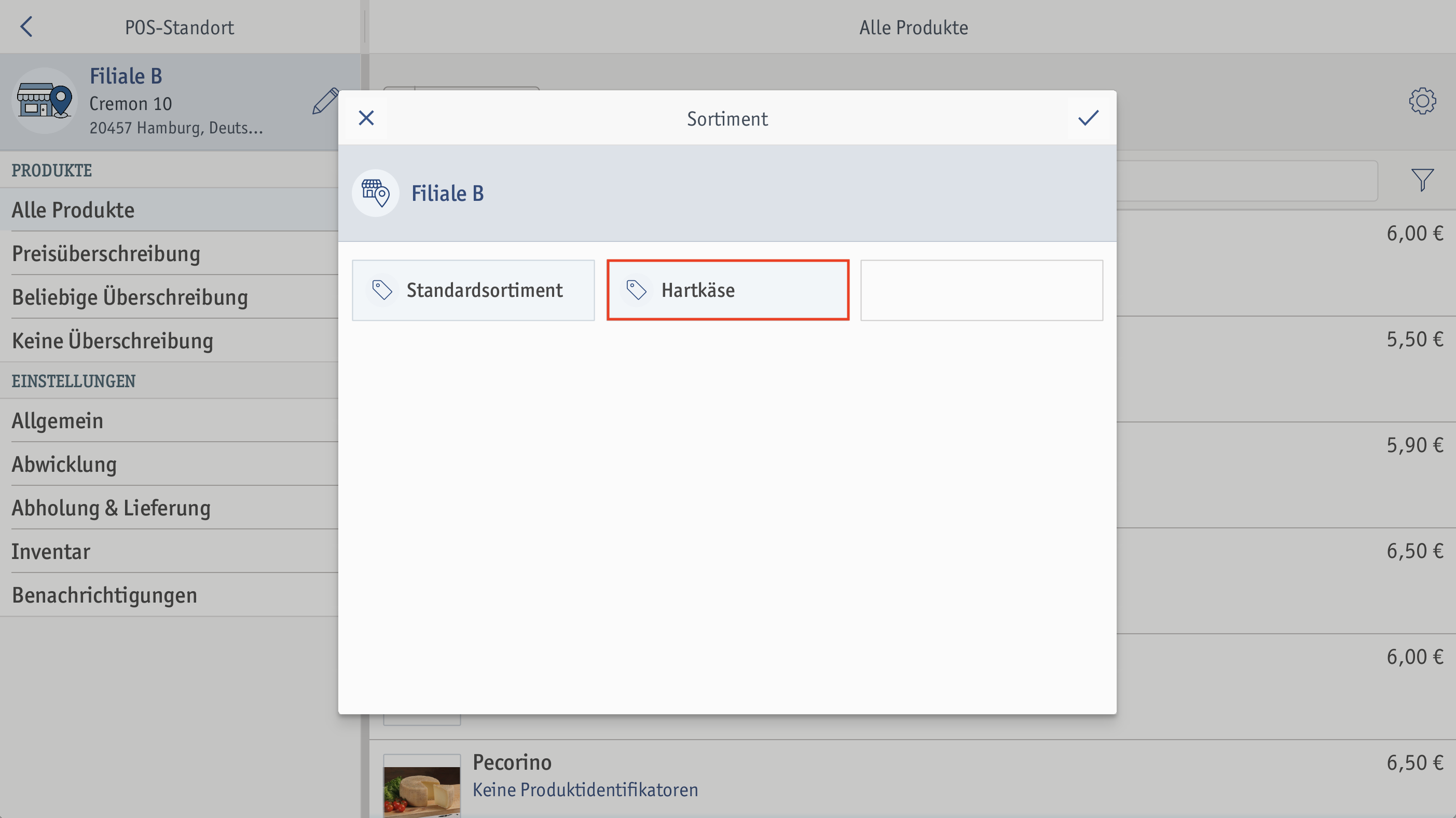The height and width of the screenshot is (818, 1456).
Task: Close the Sortiment dialog with X
Action: click(x=366, y=118)
